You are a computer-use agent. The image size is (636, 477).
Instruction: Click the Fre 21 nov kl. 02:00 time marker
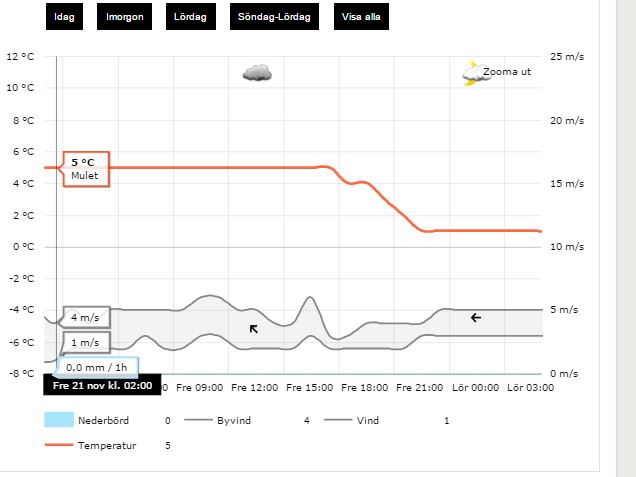(x=102, y=385)
